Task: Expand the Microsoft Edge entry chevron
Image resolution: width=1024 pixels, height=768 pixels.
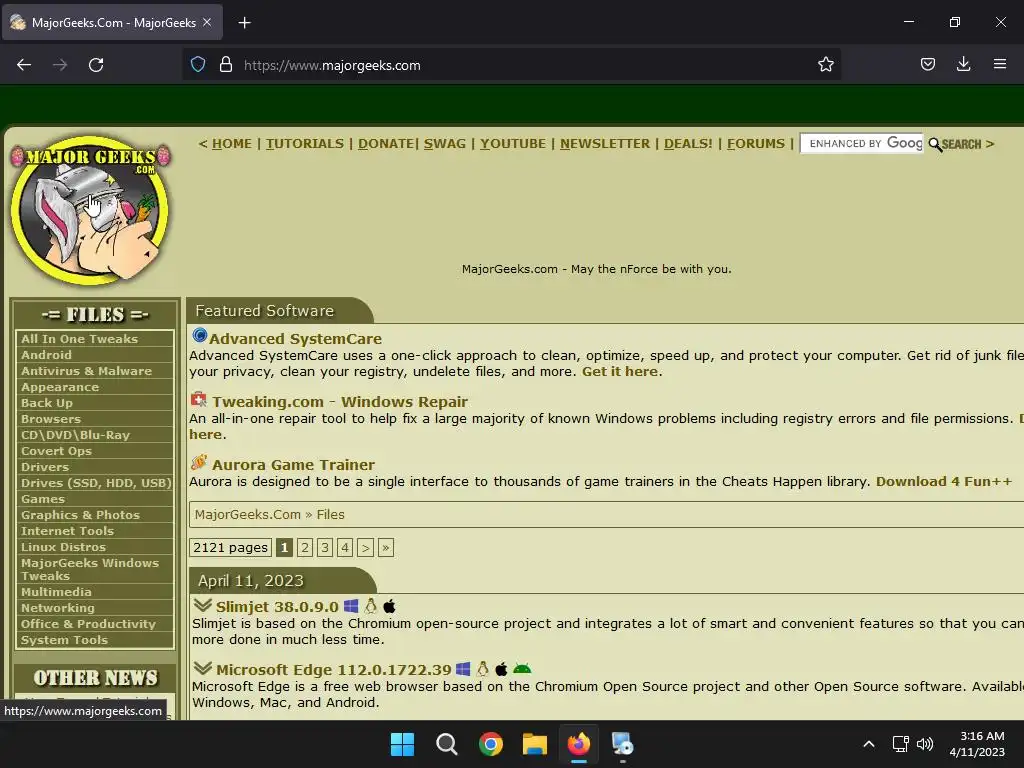Action: coord(203,667)
